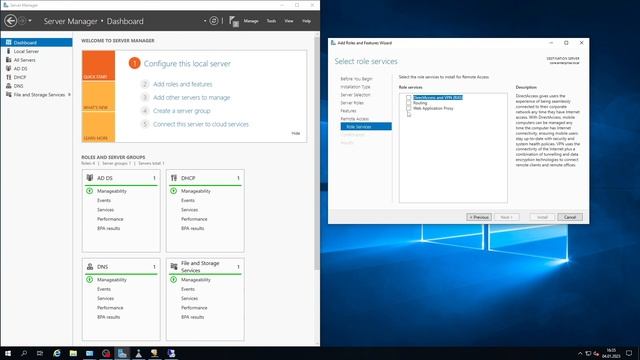Open the Manage menu

coord(251,21)
